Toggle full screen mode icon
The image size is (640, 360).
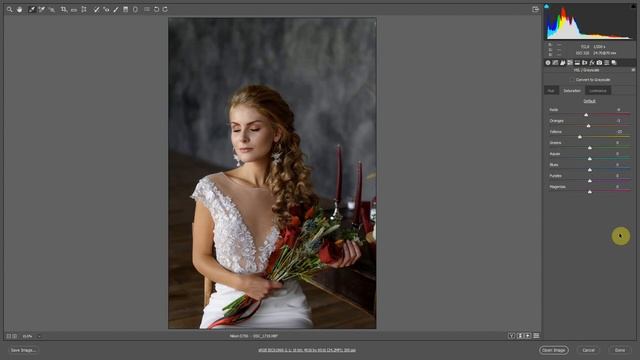click(x=536, y=9)
